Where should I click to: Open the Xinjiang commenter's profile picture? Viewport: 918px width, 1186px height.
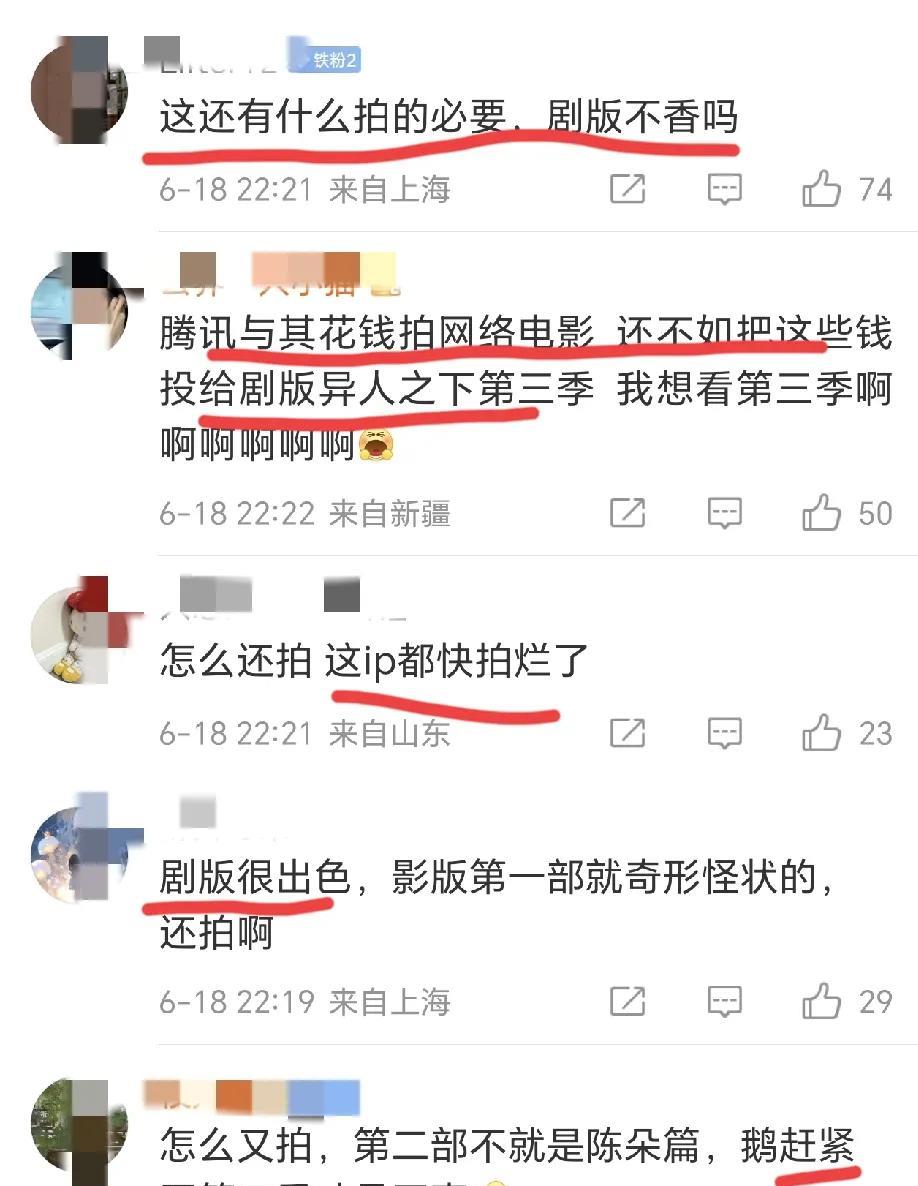pyautogui.click(x=79, y=306)
